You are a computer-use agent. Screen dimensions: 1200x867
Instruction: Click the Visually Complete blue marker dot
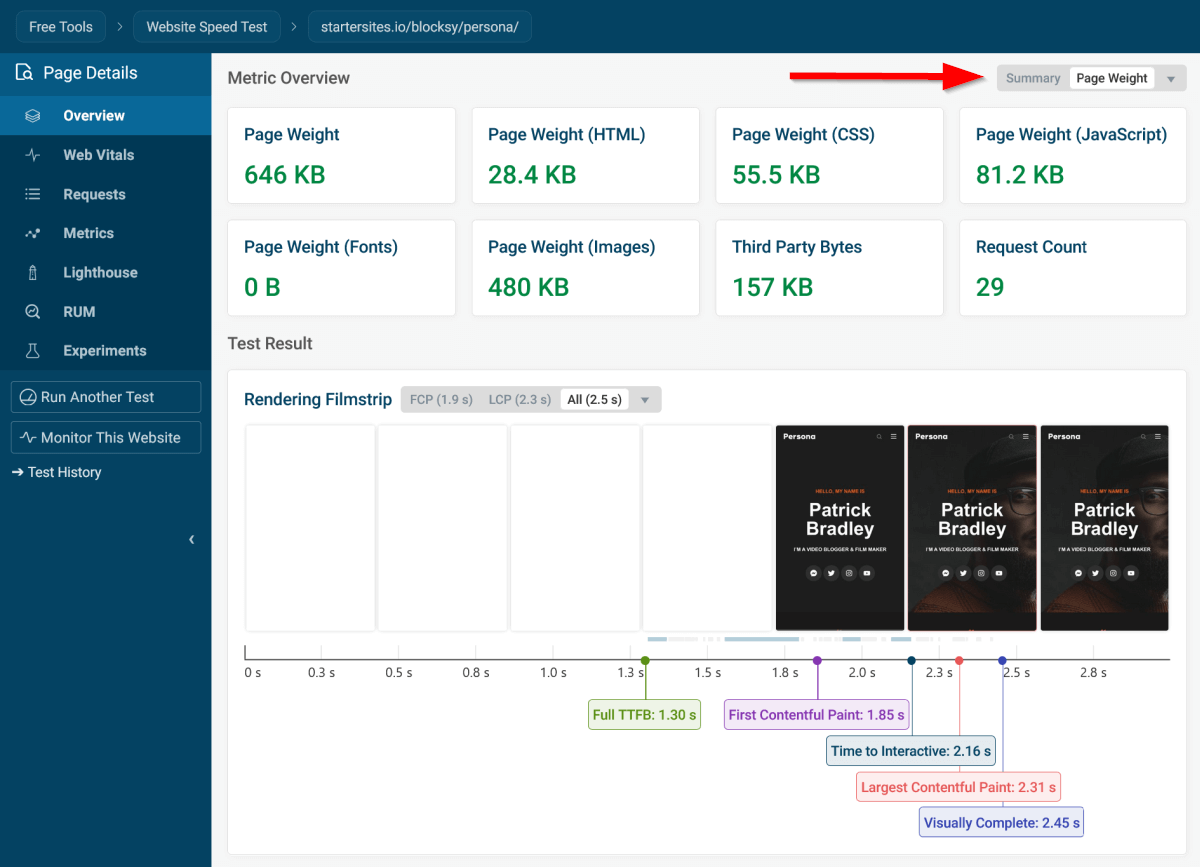[1002, 660]
